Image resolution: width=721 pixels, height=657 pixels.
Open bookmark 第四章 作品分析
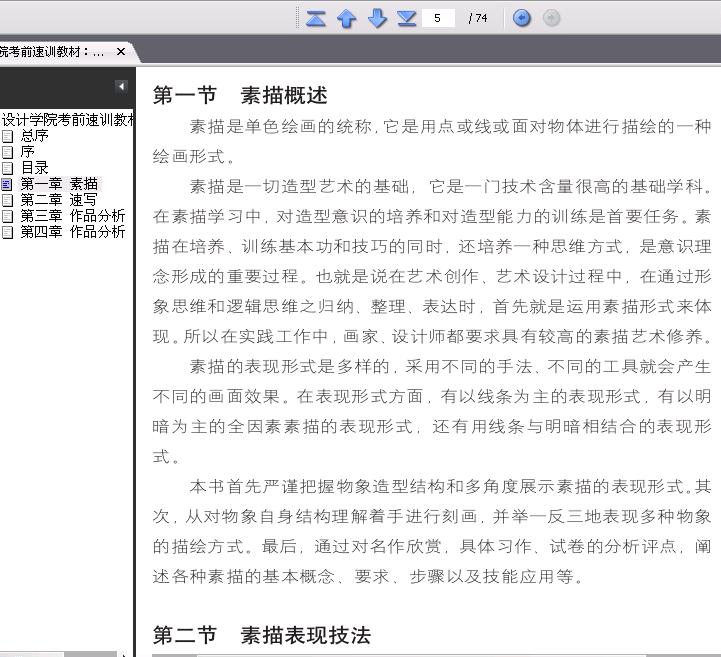pos(73,232)
